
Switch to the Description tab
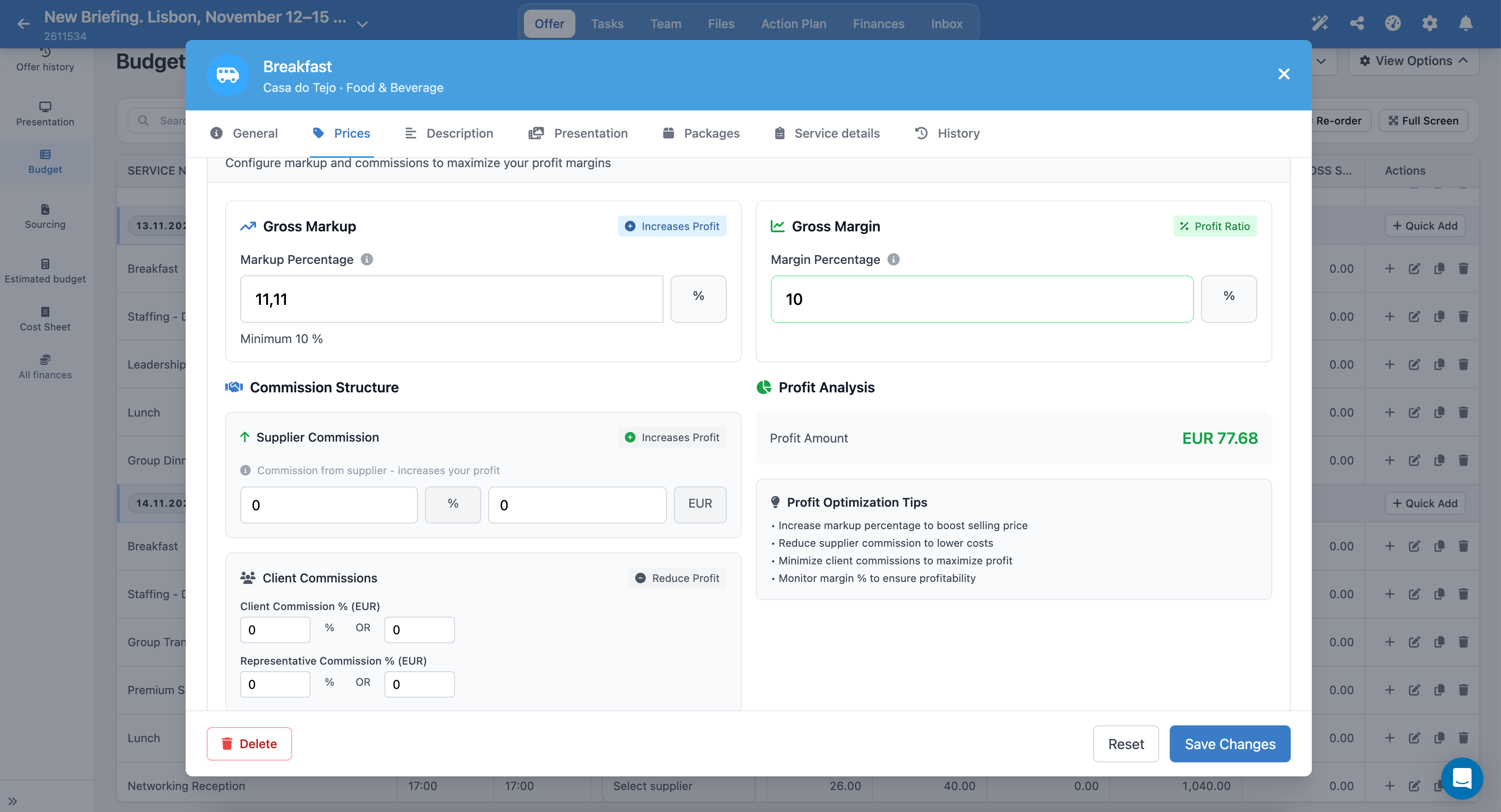pyautogui.click(x=449, y=133)
